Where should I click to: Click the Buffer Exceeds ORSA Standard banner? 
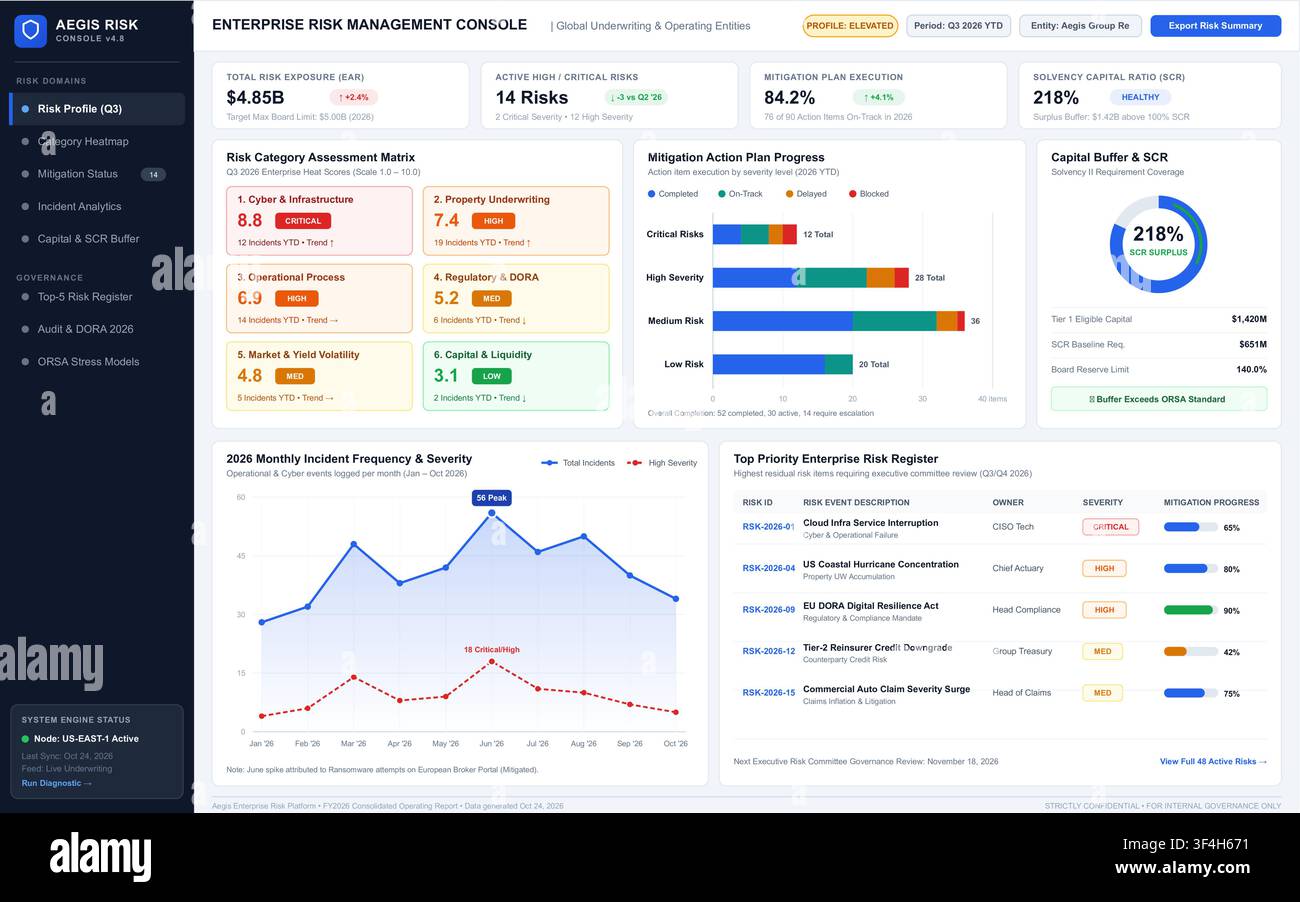pyautogui.click(x=1159, y=399)
